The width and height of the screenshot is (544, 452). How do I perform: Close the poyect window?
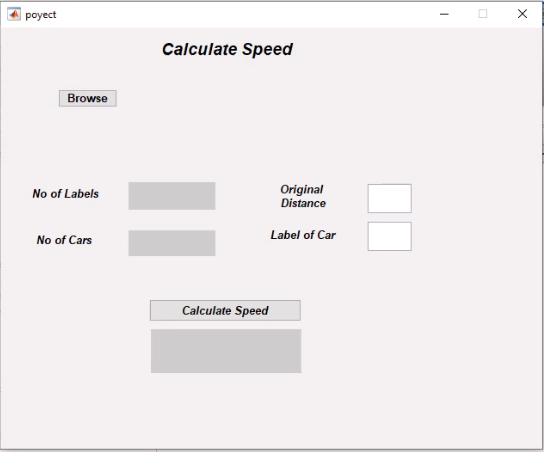(522, 14)
